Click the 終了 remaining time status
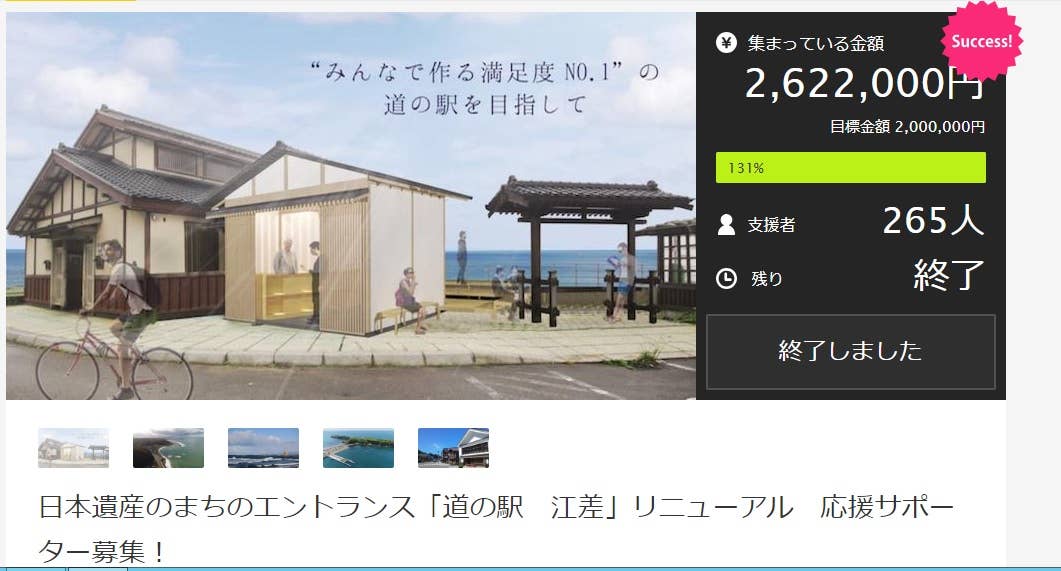The height and width of the screenshot is (571, 1061). (x=949, y=275)
